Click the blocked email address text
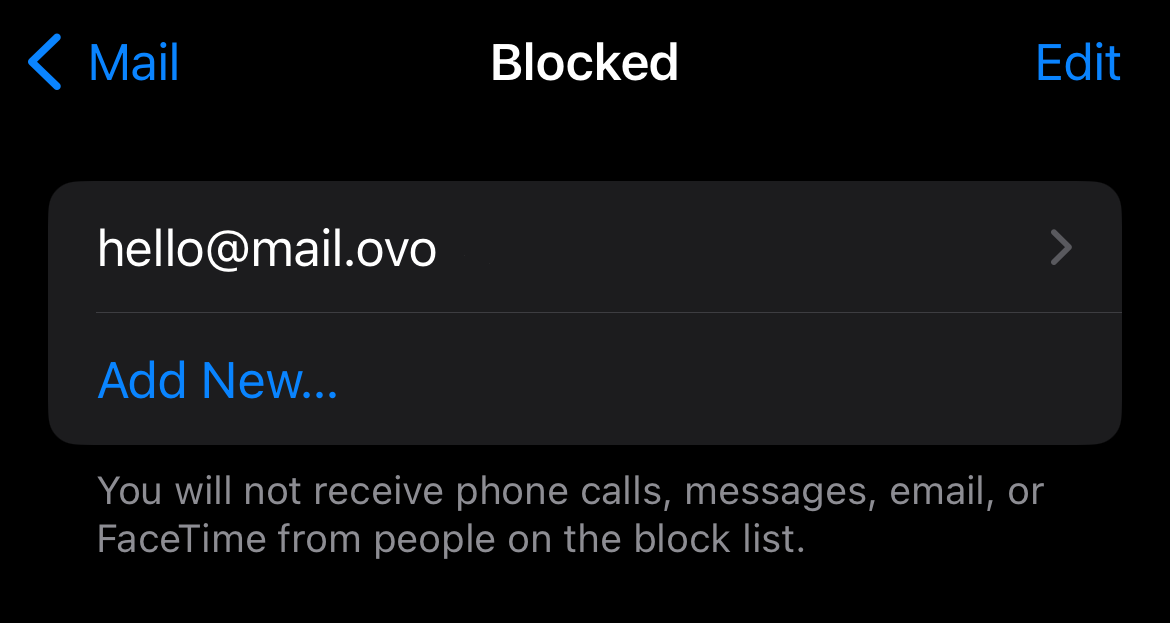The height and width of the screenshot is (623, 1170). point(266,248)
